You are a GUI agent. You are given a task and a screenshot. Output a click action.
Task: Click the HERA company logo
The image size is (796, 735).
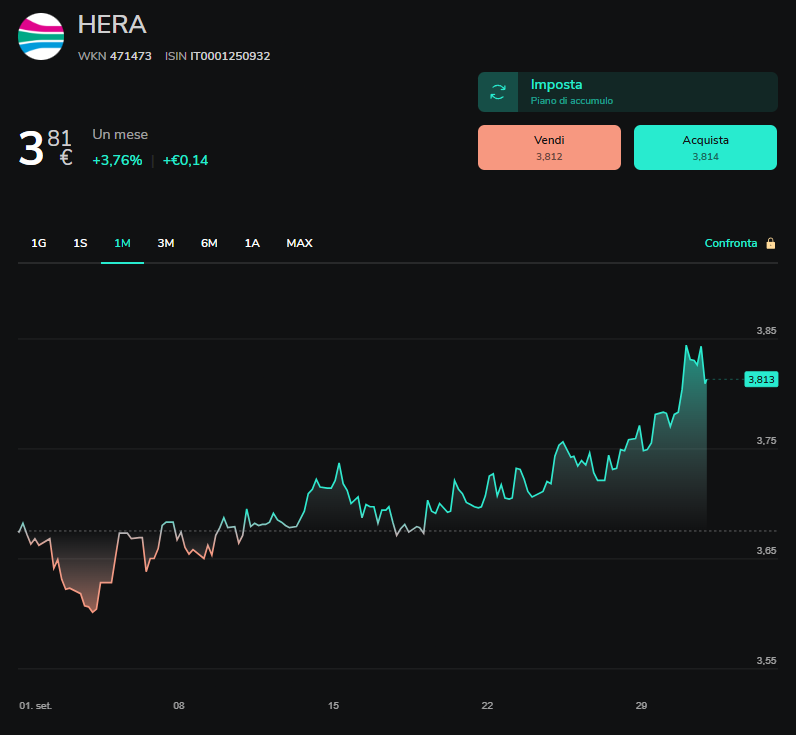pos(41,37)
